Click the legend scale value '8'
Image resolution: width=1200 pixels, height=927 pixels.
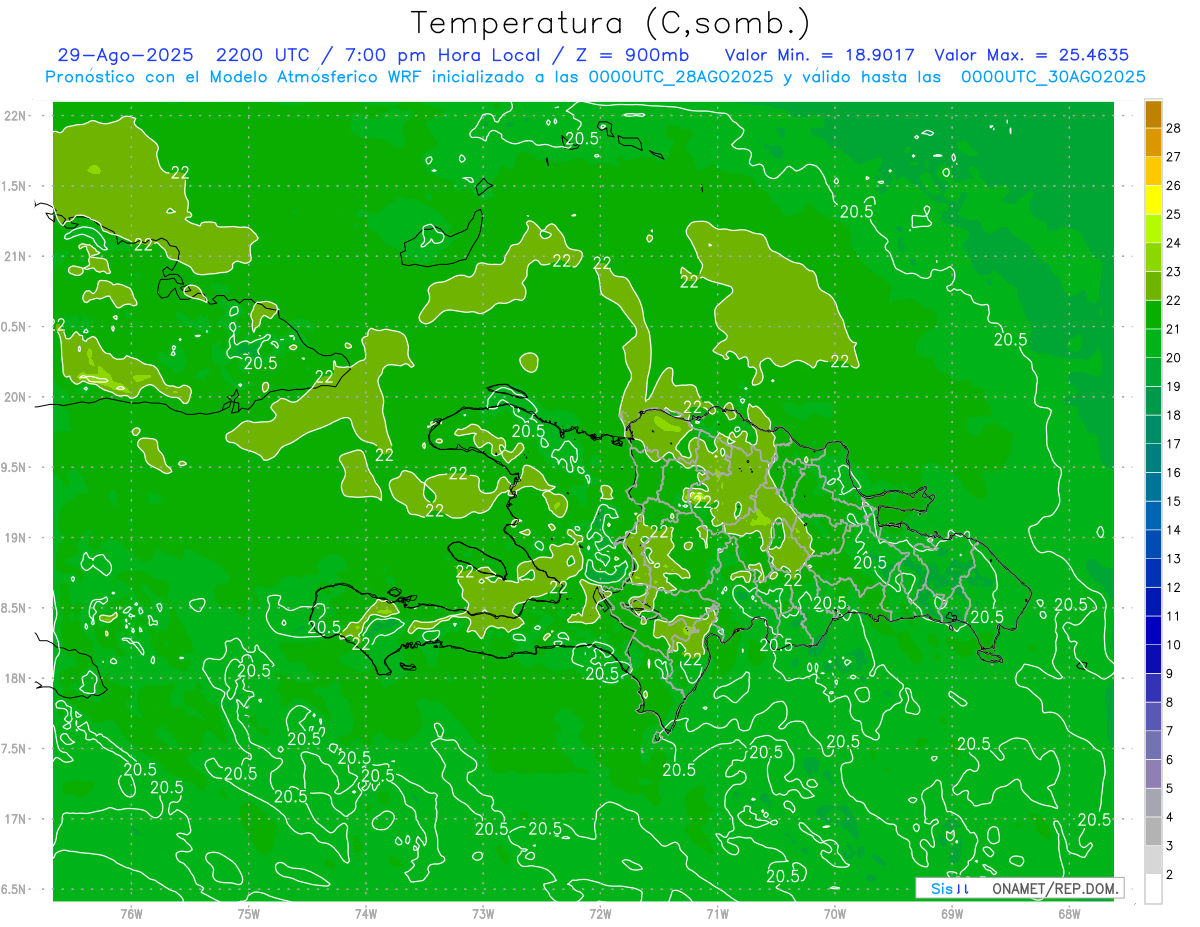point(1170,702)
